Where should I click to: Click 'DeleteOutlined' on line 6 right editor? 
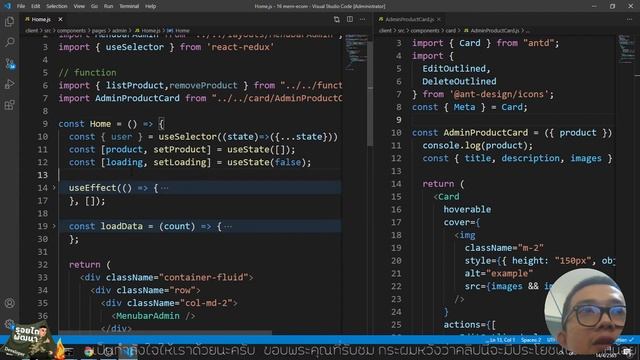[459, 81]
